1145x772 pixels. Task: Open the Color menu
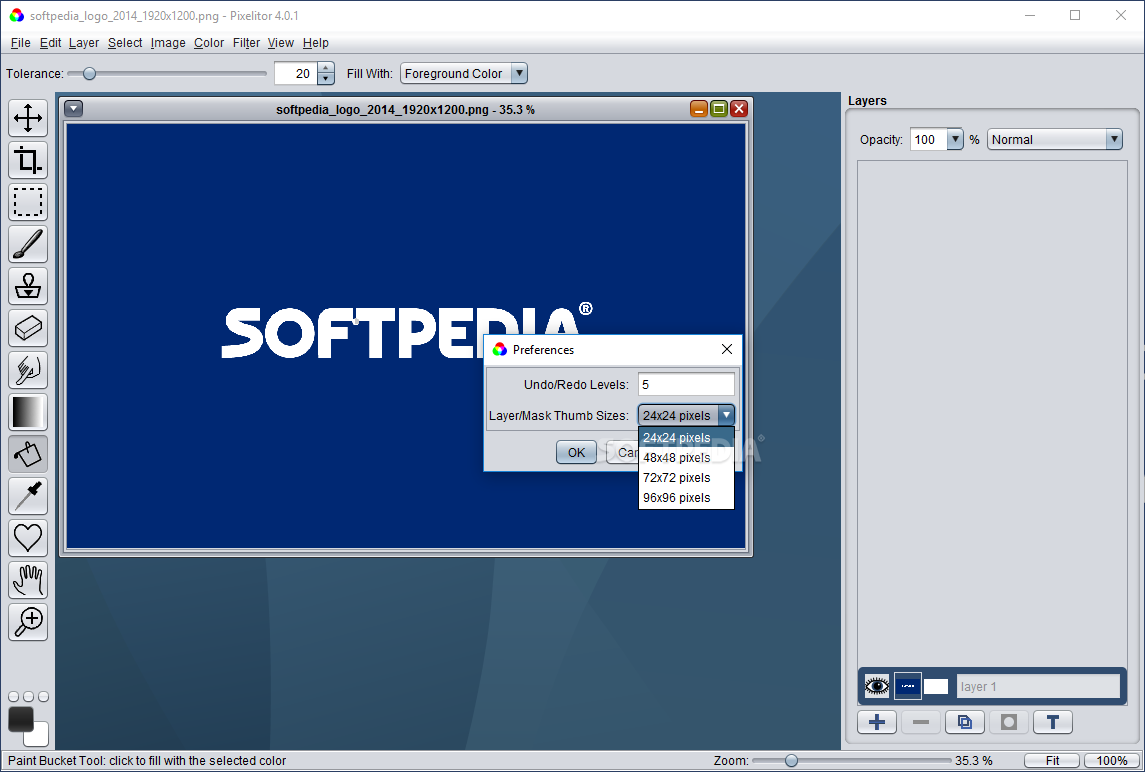pos(209,42)
